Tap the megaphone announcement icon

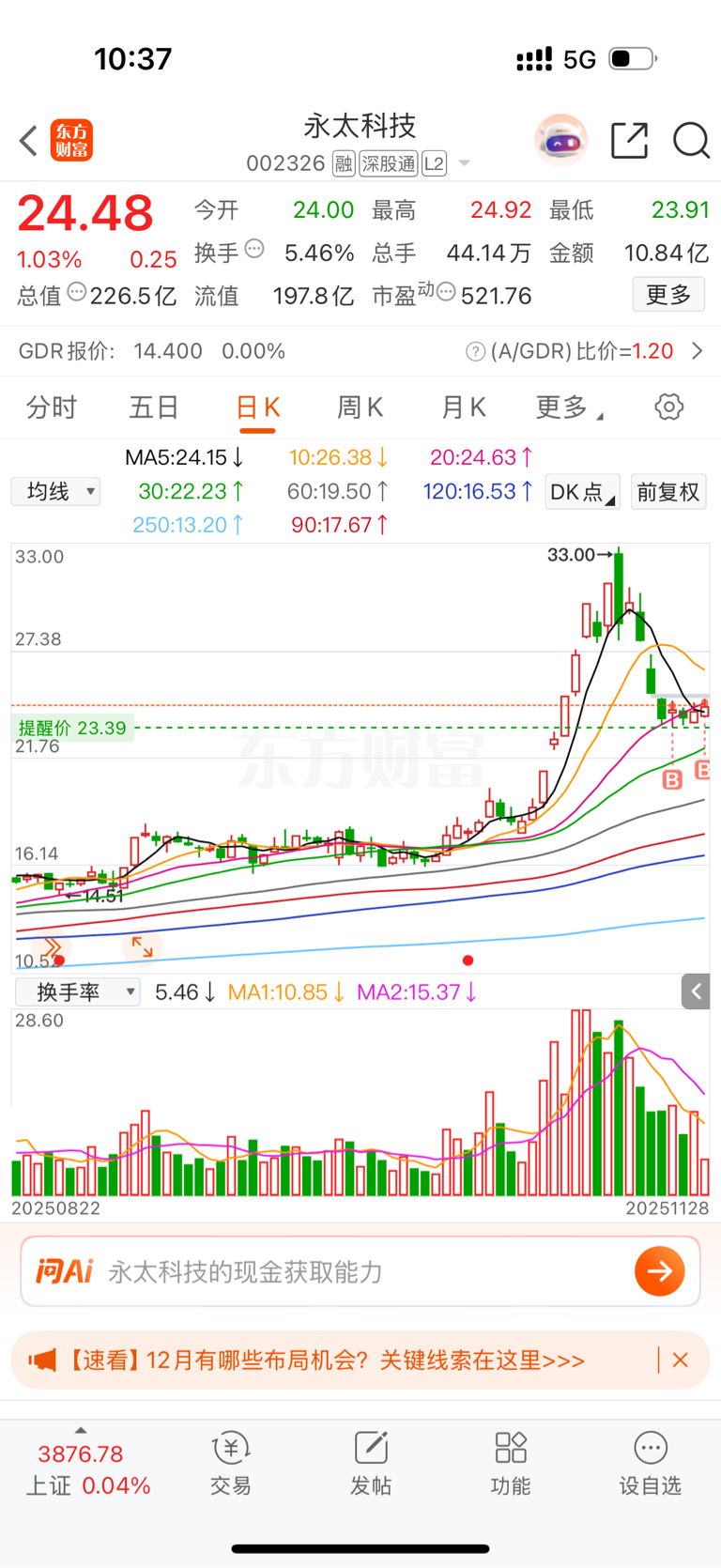pos(42,1360)
